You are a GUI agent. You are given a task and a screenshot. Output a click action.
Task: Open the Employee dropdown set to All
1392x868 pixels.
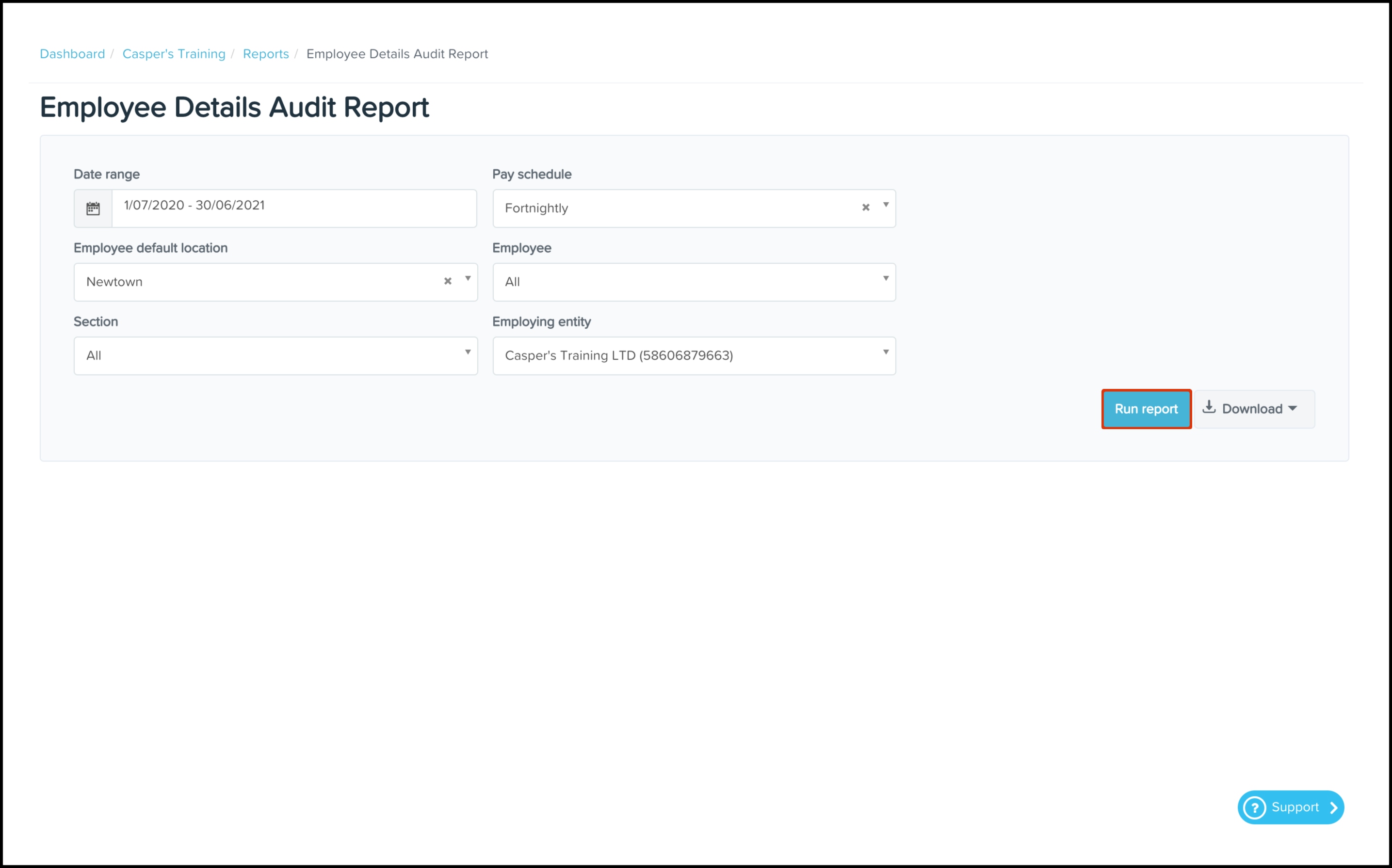click(694, 282)
